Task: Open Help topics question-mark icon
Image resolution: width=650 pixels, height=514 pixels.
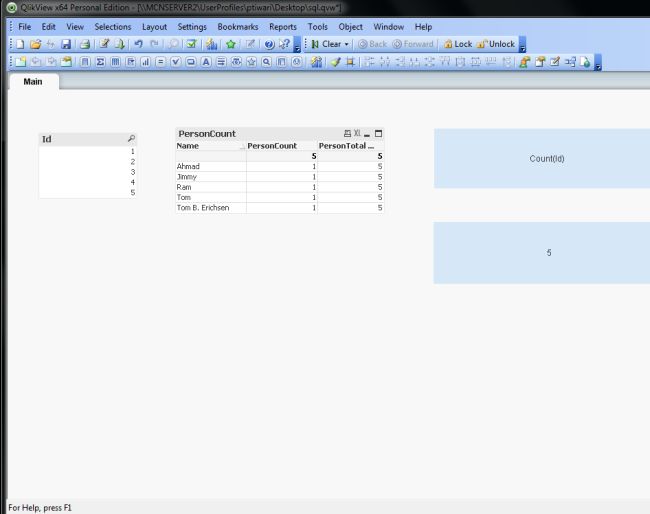Action: tap(269, 44)
